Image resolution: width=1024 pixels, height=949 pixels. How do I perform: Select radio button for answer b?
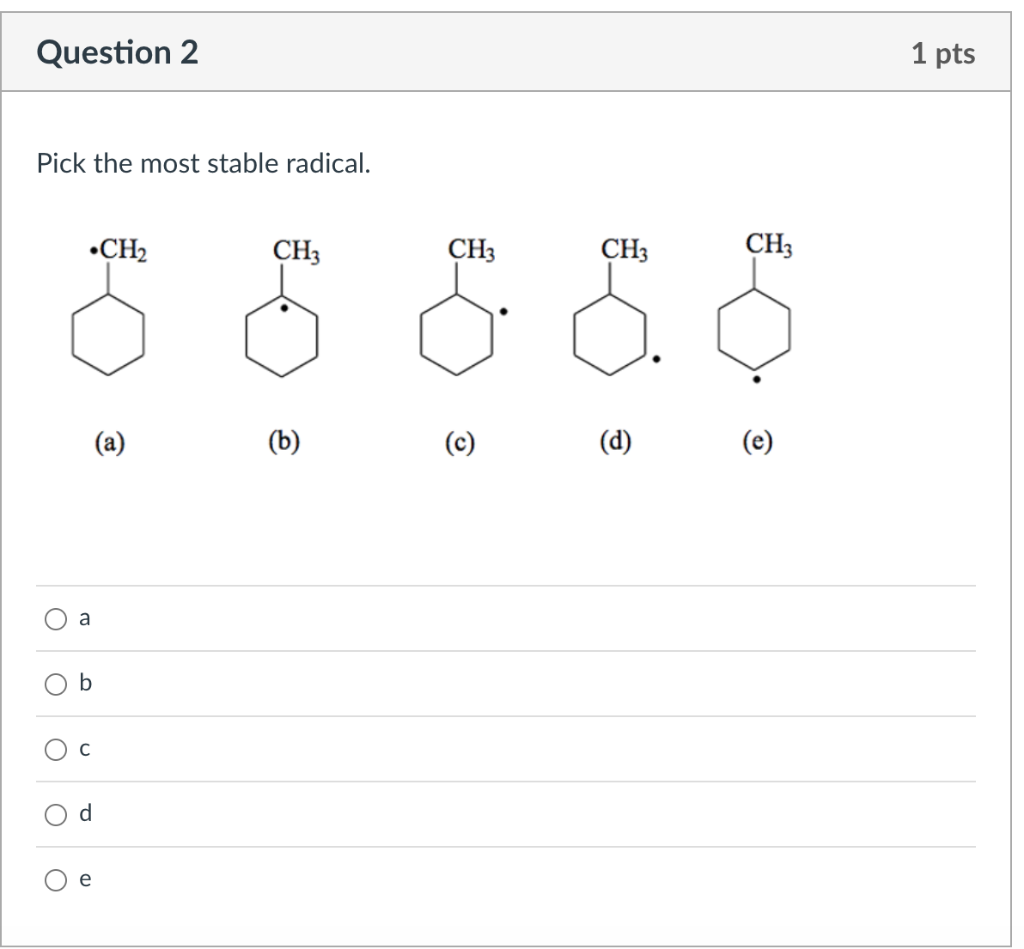pyautogui.click(x=55, y=683)
